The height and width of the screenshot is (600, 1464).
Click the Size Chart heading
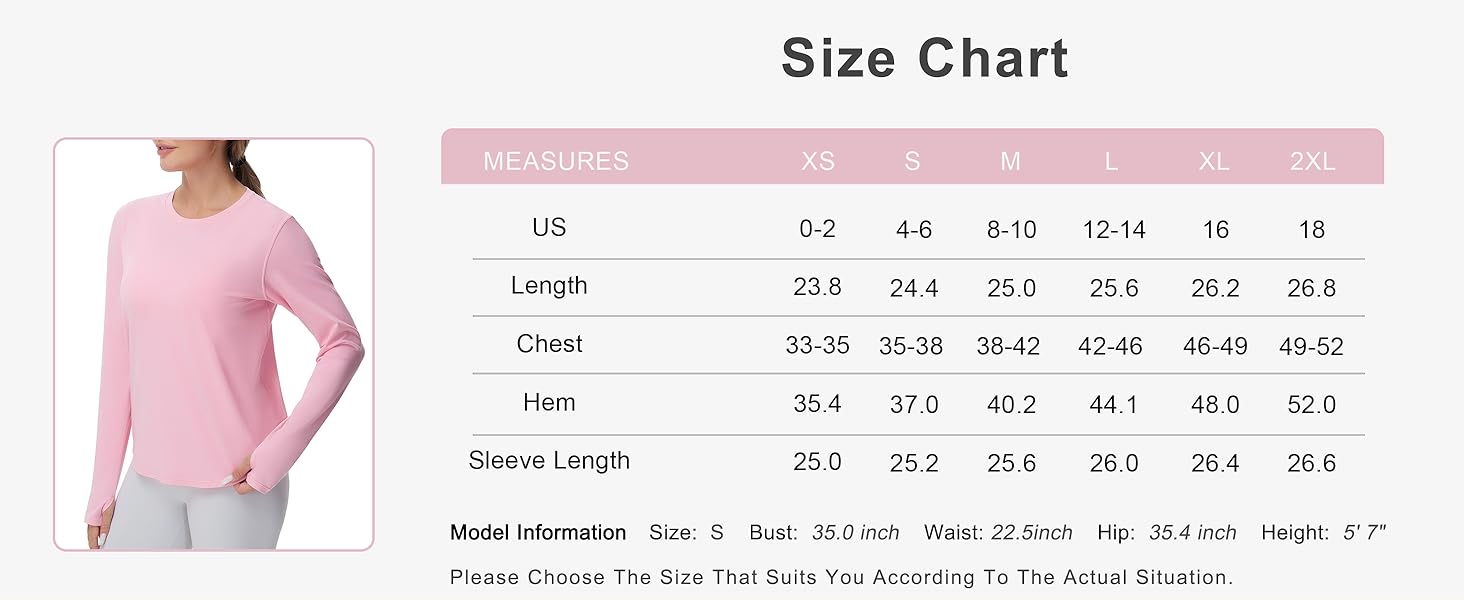pos(925,58)
